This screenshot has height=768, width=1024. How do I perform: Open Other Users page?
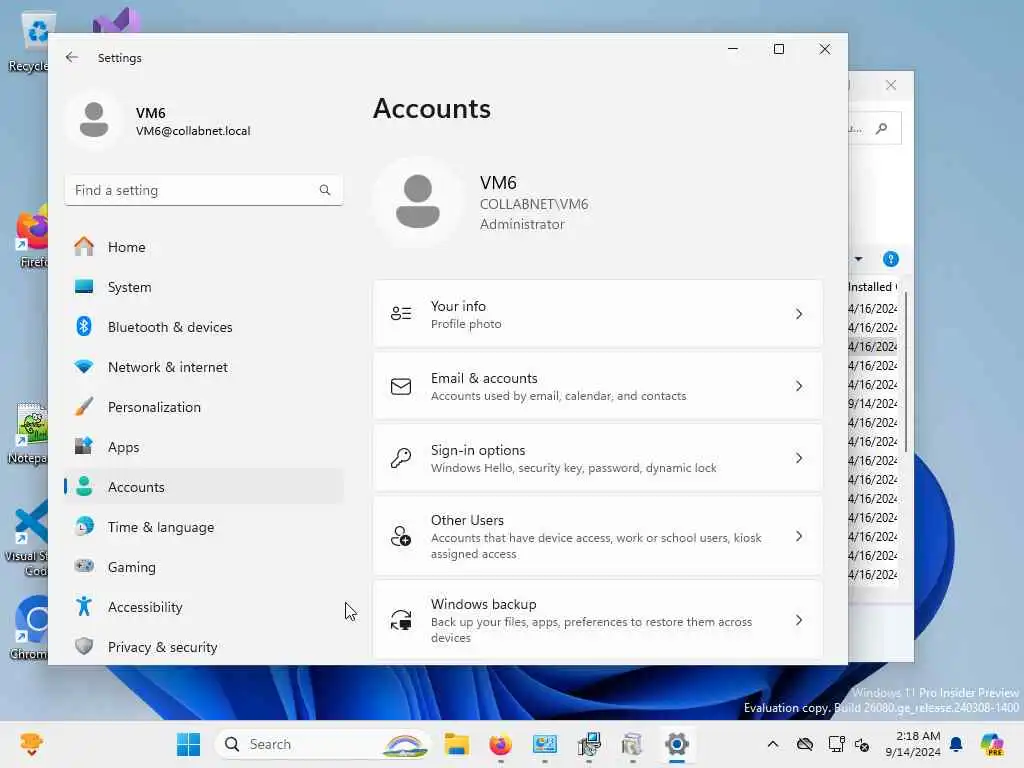[598, 536]
